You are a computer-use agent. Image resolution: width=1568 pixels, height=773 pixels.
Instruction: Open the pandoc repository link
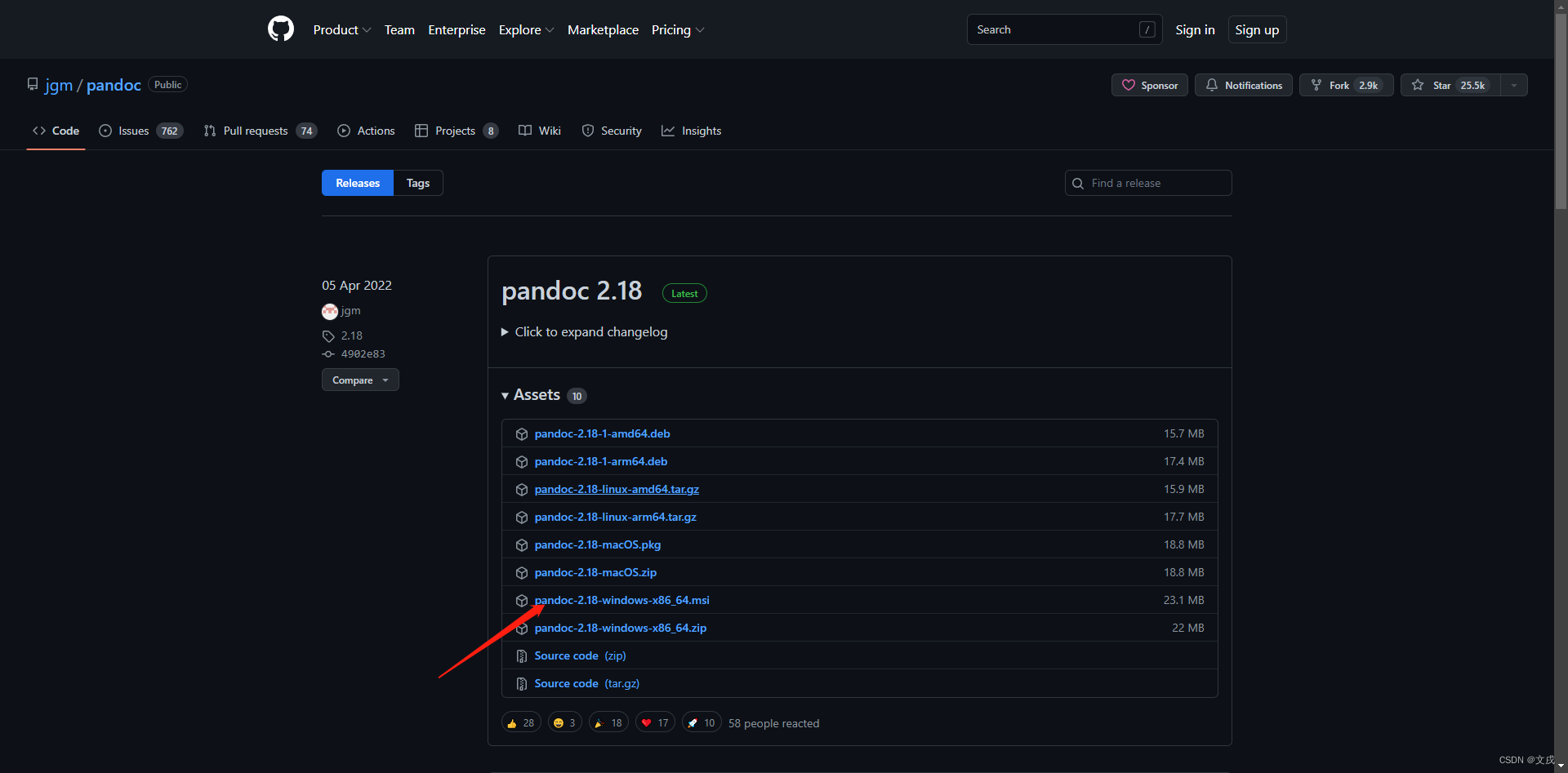114,85
